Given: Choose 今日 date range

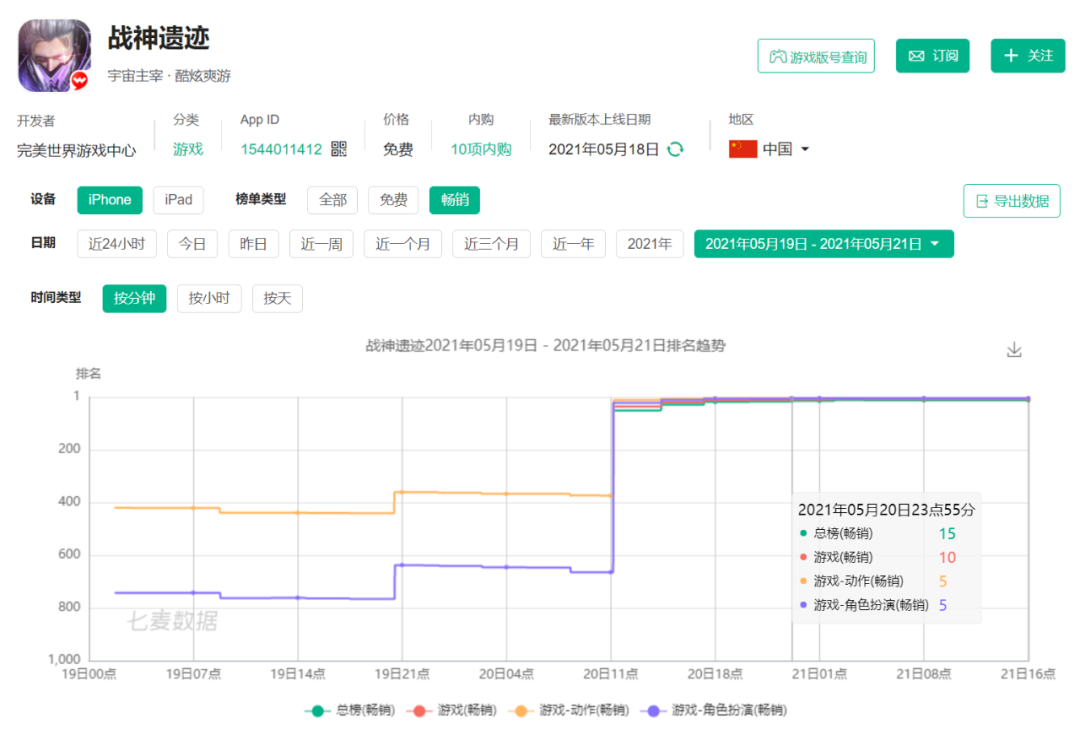Looking at the screenshot, I should tap(192, 244).
